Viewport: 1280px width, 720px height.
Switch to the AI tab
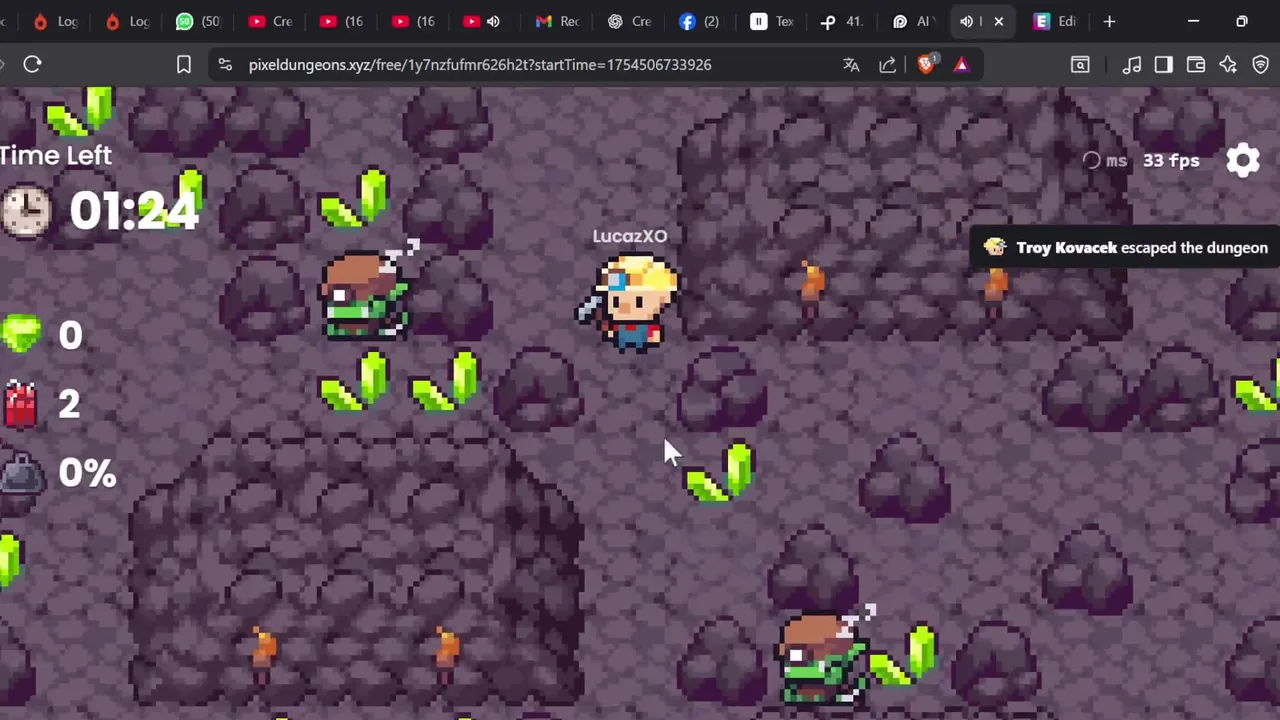tap(912, 21)
